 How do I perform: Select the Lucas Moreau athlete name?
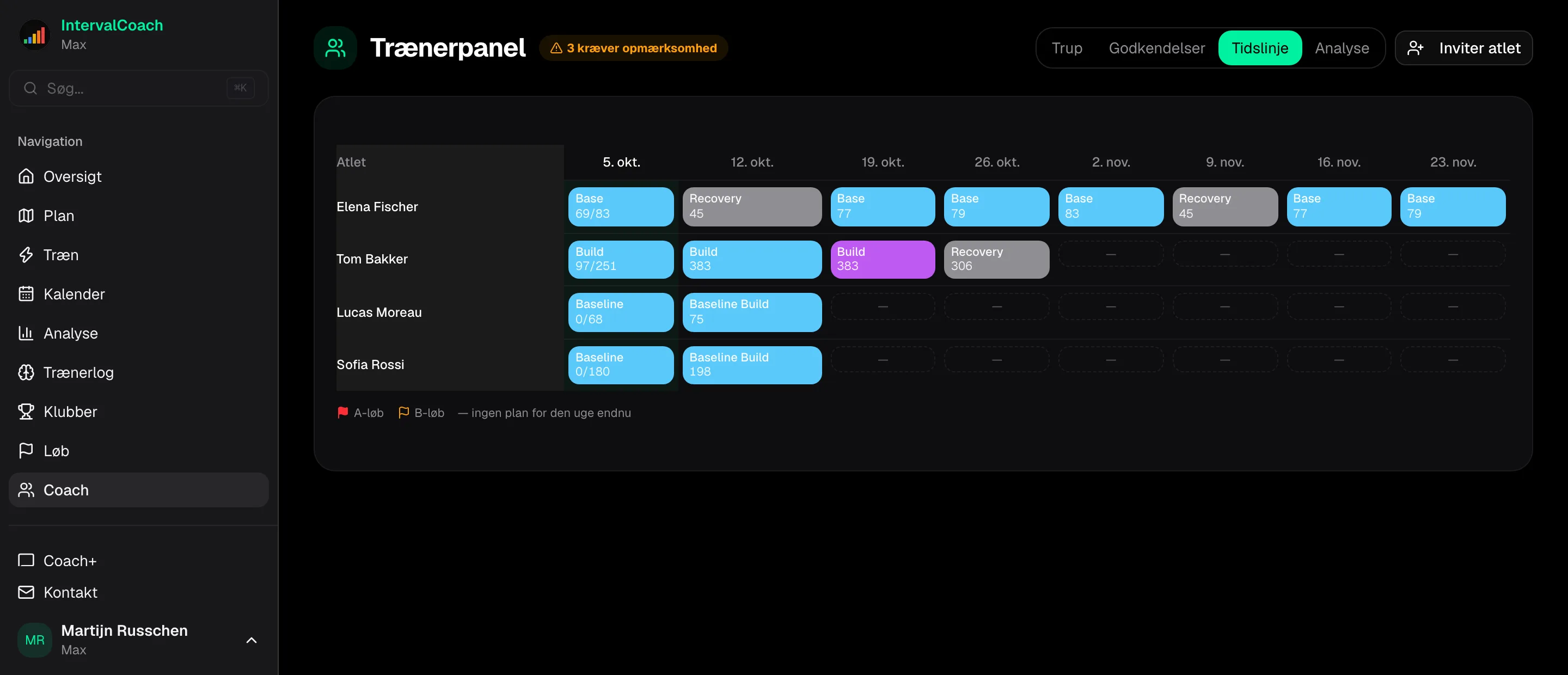tap(379, 312)
